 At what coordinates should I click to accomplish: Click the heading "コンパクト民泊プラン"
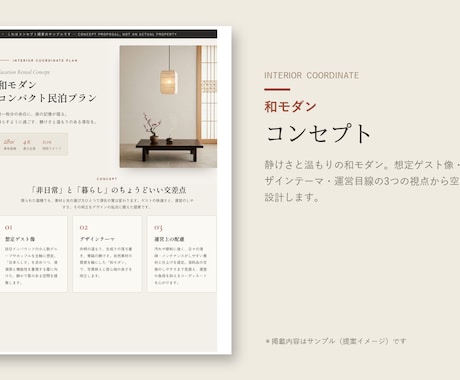pyautogui.click(x=48, y=98)
